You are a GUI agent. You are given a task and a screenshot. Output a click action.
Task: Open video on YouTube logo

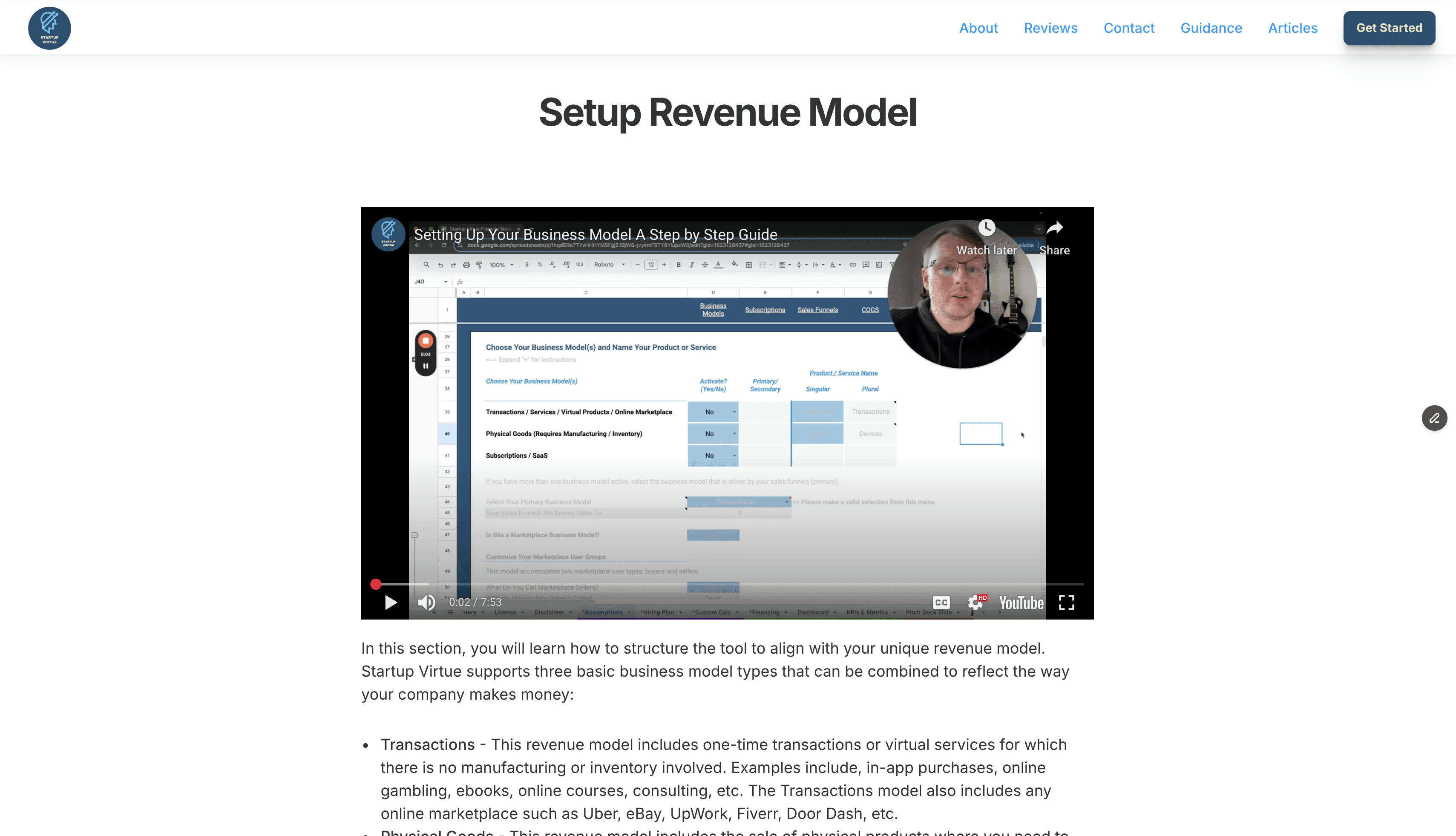[x=1021, y=602]
